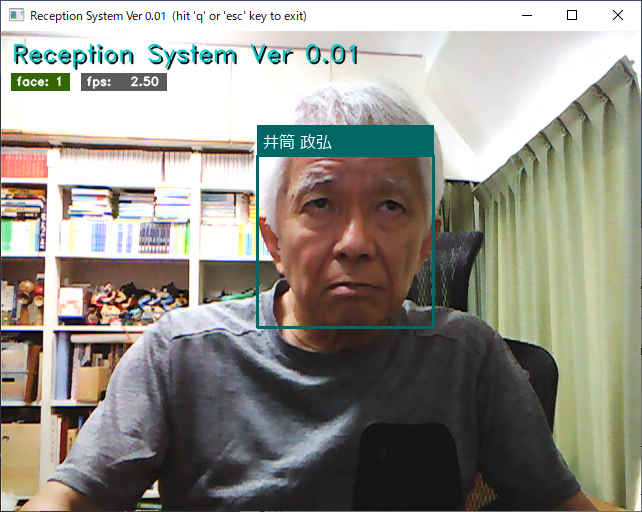
Task: Click the gray 'fps:' label
Action: pyautogui.click(x=99, y=82)
